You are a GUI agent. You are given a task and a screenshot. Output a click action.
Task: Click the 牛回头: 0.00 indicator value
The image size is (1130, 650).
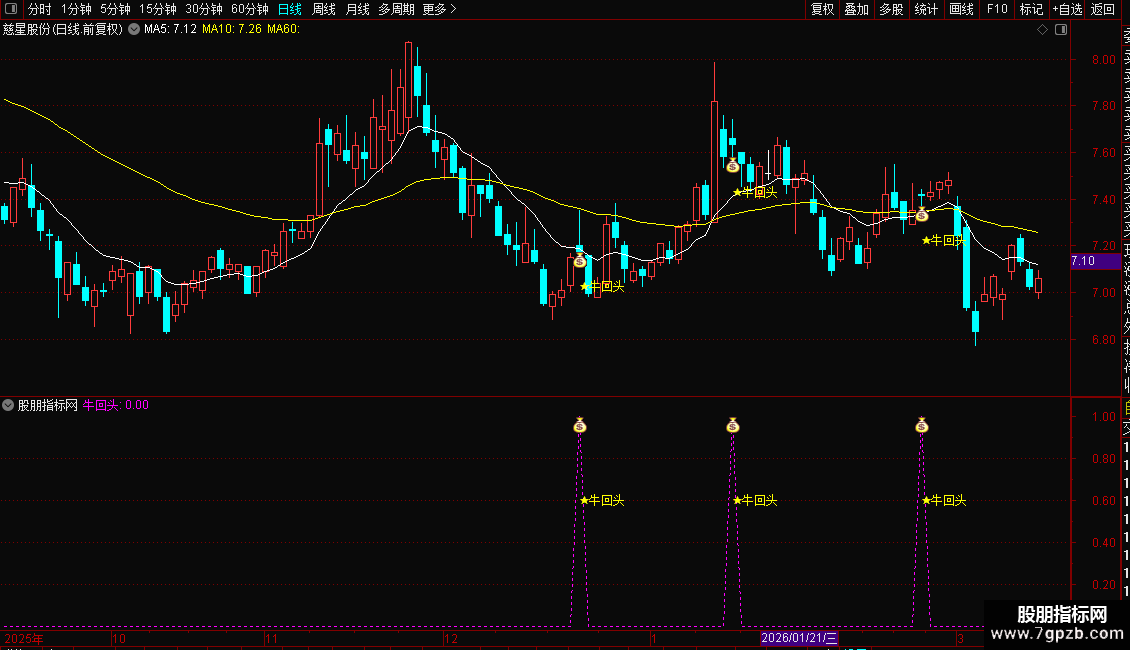click(115, 405)
